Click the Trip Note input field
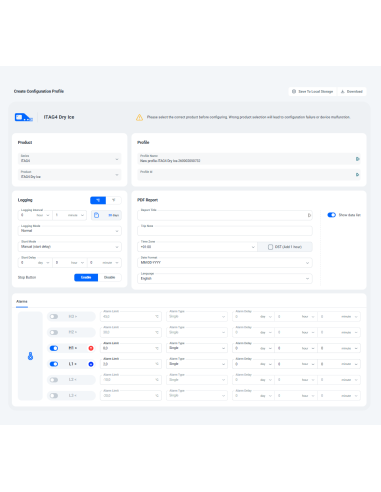This screenshot has width=381, height=492. (x=225, y=231)
